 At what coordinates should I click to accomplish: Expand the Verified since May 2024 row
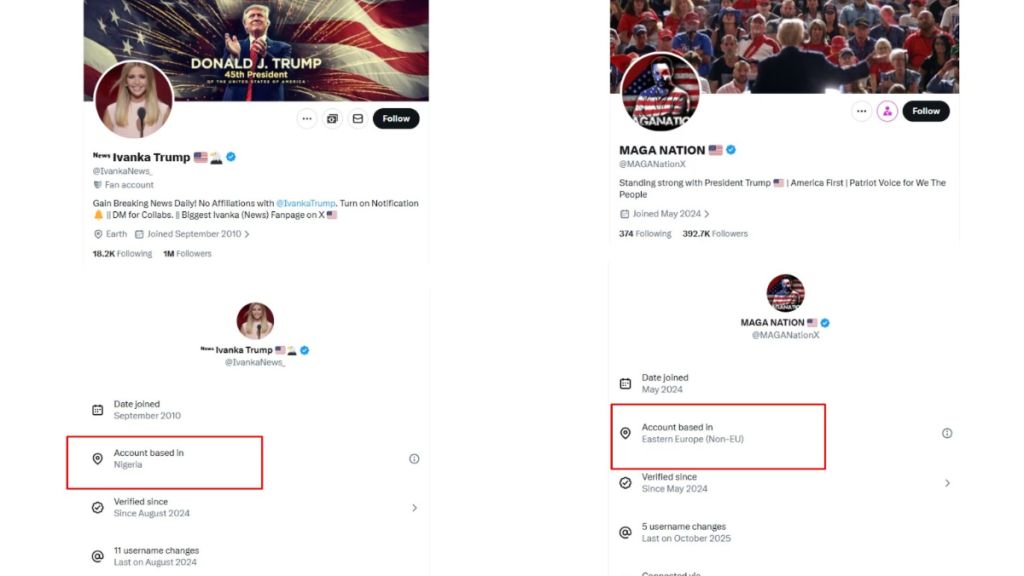coord(947,483)
